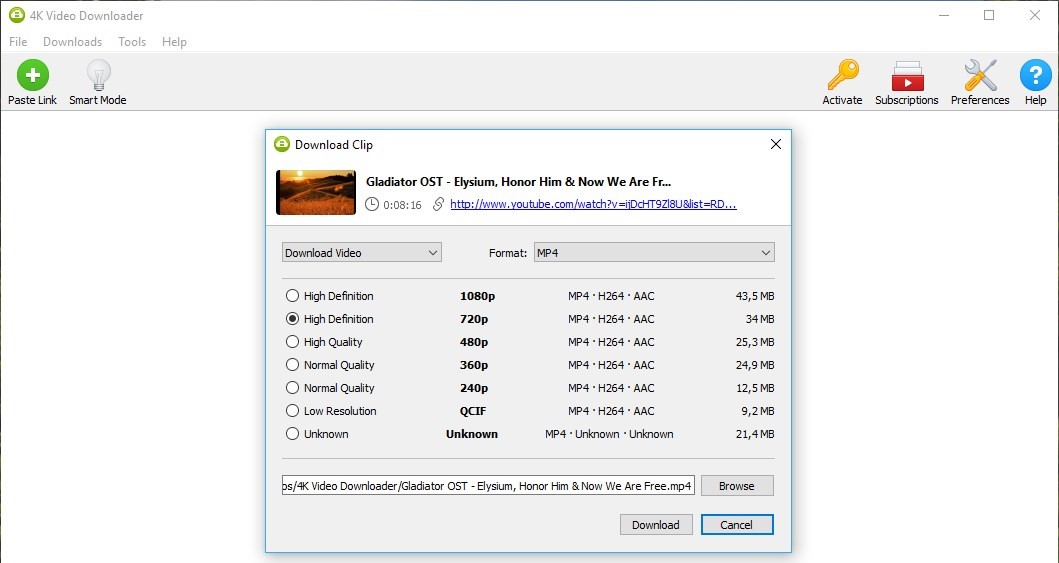1059x563 pixels.
Task: Select the 1080p High Definition option
Action: [x=292, y=296]
